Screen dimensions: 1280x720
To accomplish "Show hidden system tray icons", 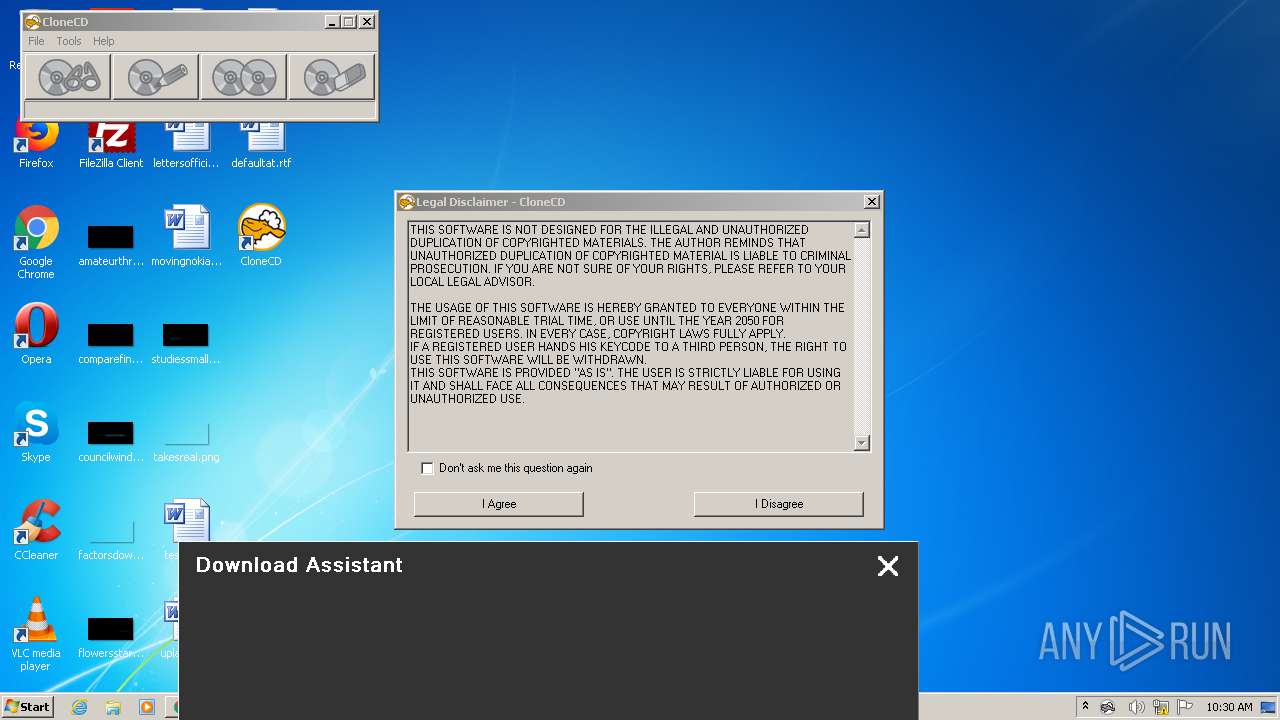I will [1085, 707].
